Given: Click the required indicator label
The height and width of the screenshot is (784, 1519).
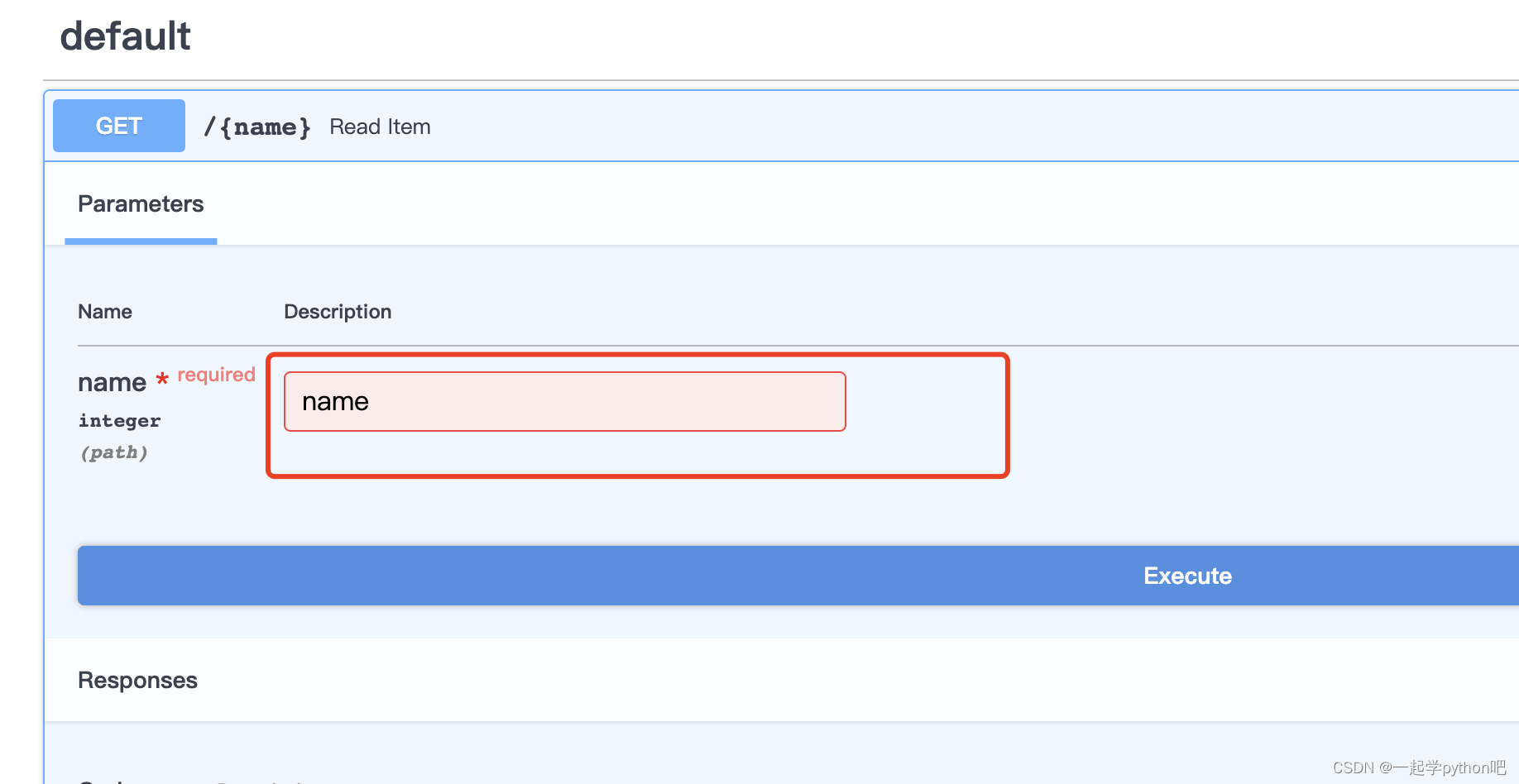Looking at the screenshot, I should pos(216,374).
